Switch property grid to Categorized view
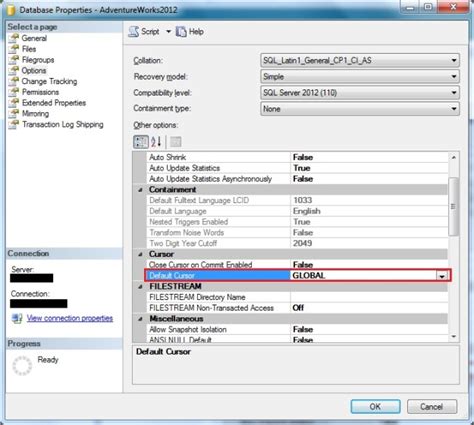The width and height of the screenshot is (474, 425). pos(141,142)
